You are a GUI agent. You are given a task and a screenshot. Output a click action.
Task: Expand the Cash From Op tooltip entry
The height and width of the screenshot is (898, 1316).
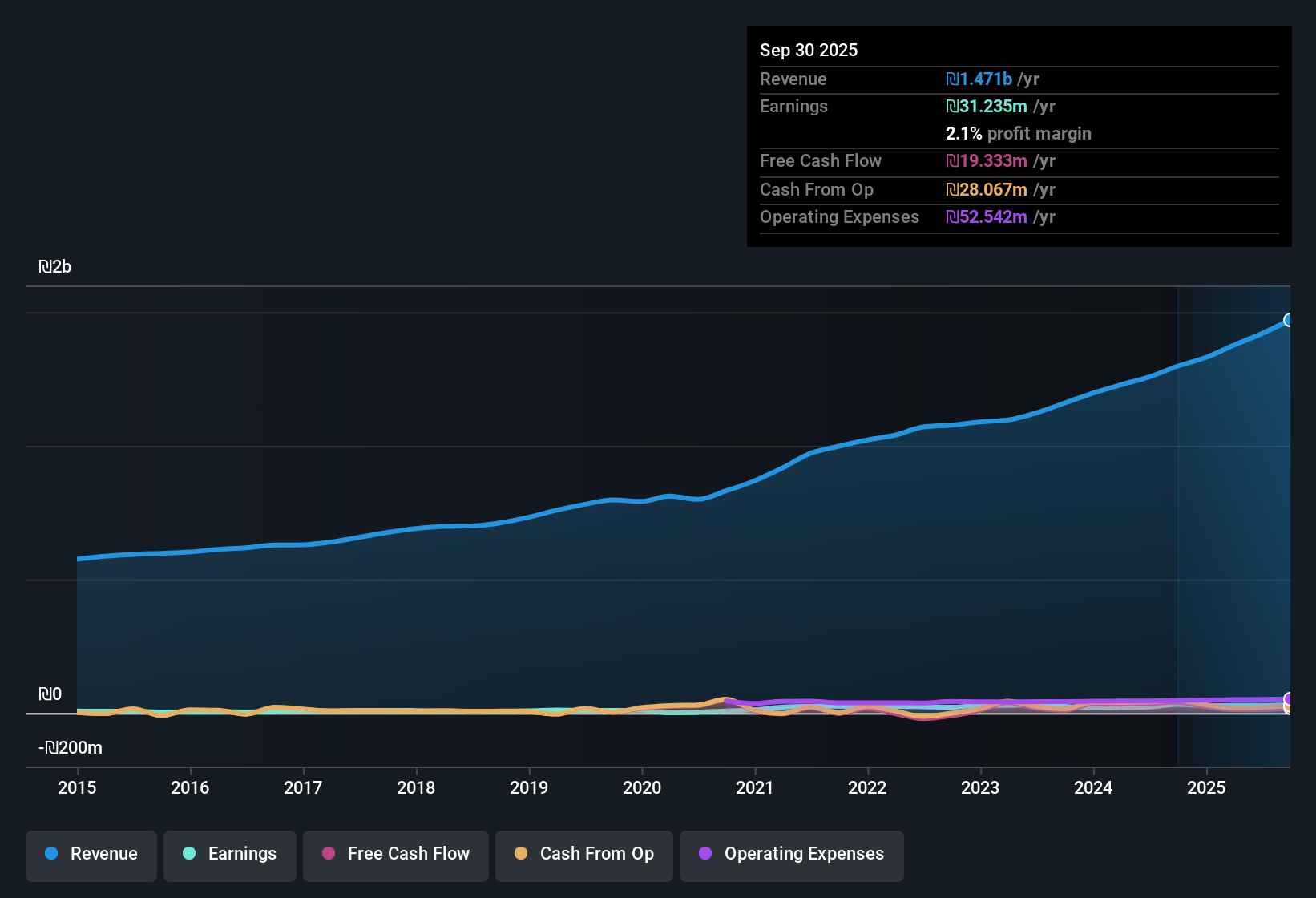(x=817, y=190)
